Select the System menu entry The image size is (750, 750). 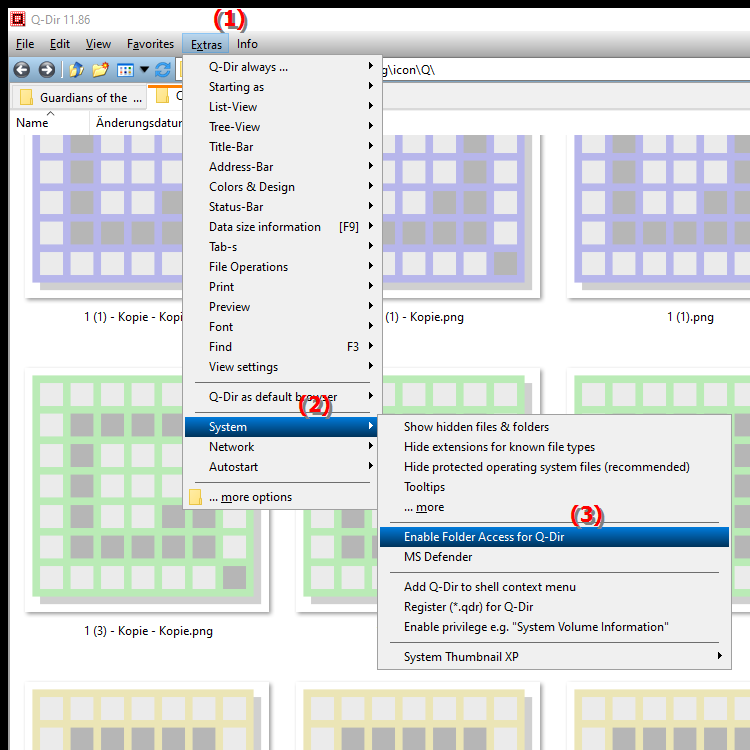click(281, 427)
